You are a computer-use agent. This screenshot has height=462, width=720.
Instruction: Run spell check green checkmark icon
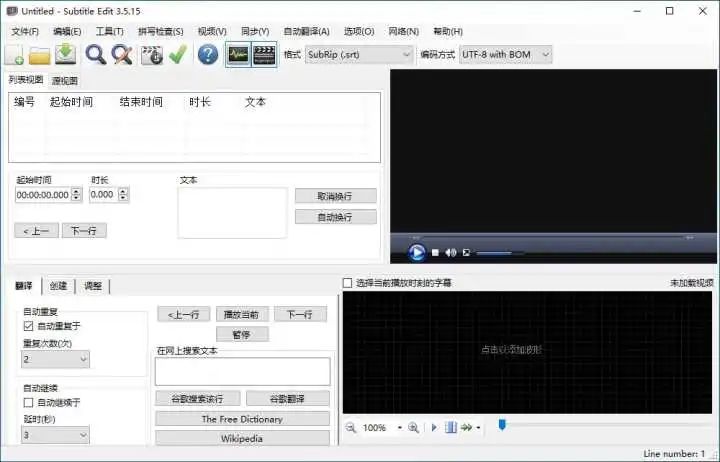coord(177,54)
